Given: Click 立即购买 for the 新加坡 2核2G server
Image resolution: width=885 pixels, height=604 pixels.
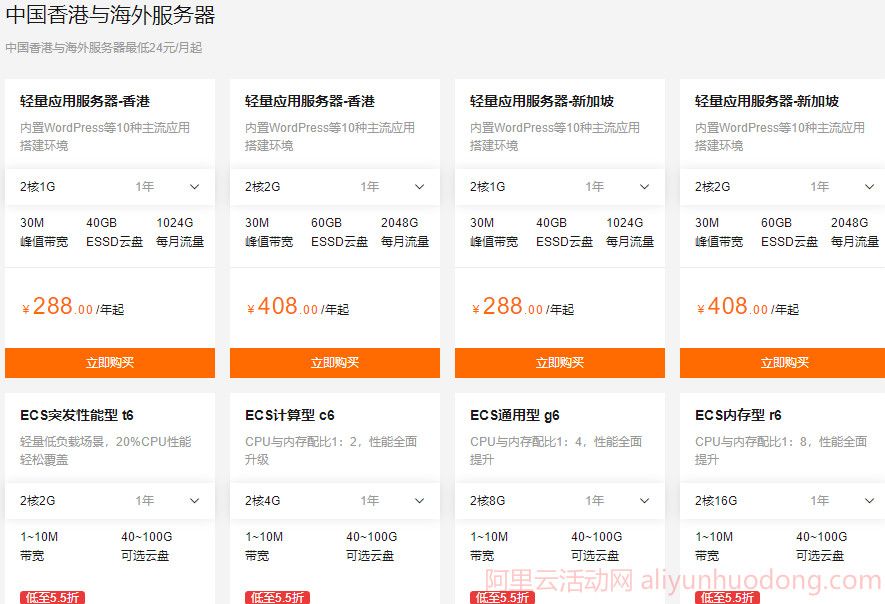Looking at the screenshot, I should [x=783, y=362].
